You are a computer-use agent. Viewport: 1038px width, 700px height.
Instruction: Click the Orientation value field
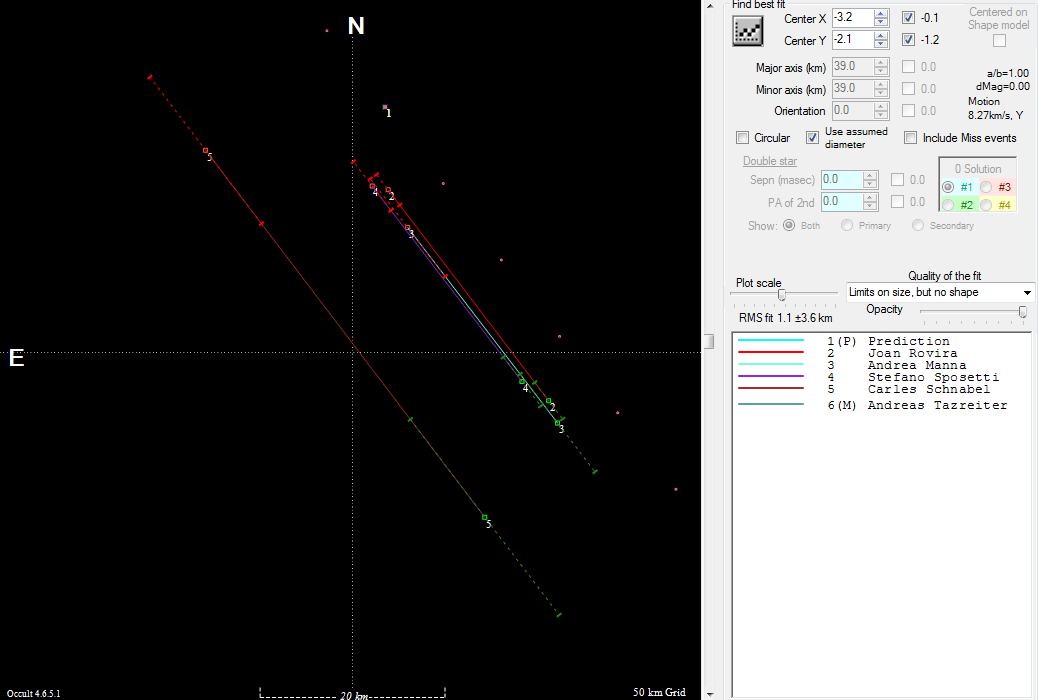pos(853,111)
